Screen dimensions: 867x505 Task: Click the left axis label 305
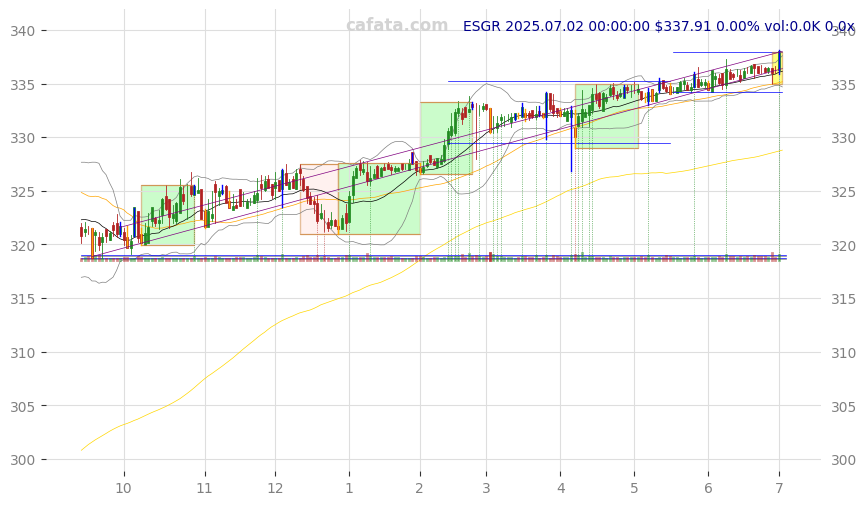click(23, 407)
